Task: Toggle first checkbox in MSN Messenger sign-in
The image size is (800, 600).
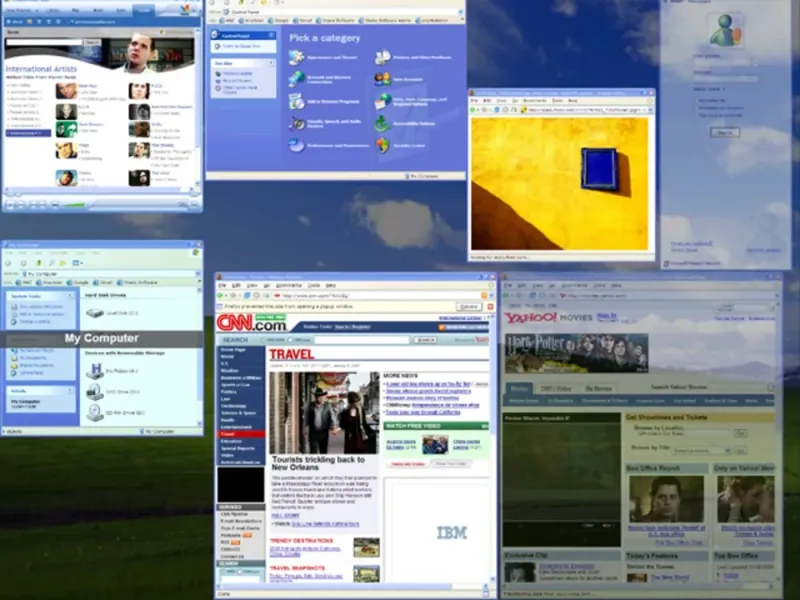Action: (696, 101)
